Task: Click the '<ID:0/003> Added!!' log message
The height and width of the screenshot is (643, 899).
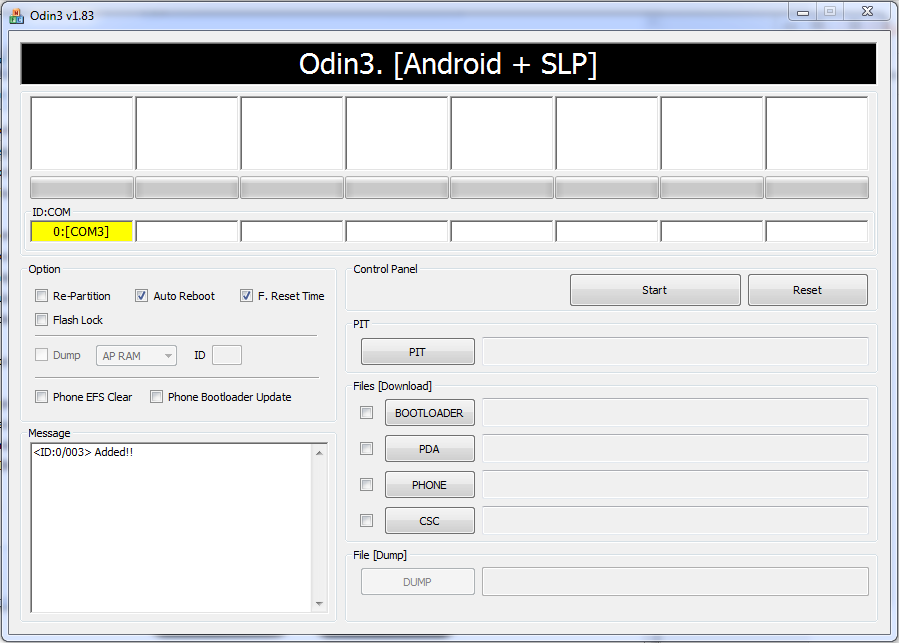Action: tap(83, 452)
